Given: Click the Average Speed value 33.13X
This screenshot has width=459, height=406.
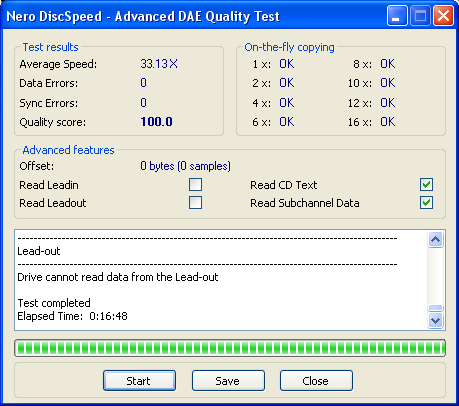Looking at the screenshot, I should coord(159,64).
